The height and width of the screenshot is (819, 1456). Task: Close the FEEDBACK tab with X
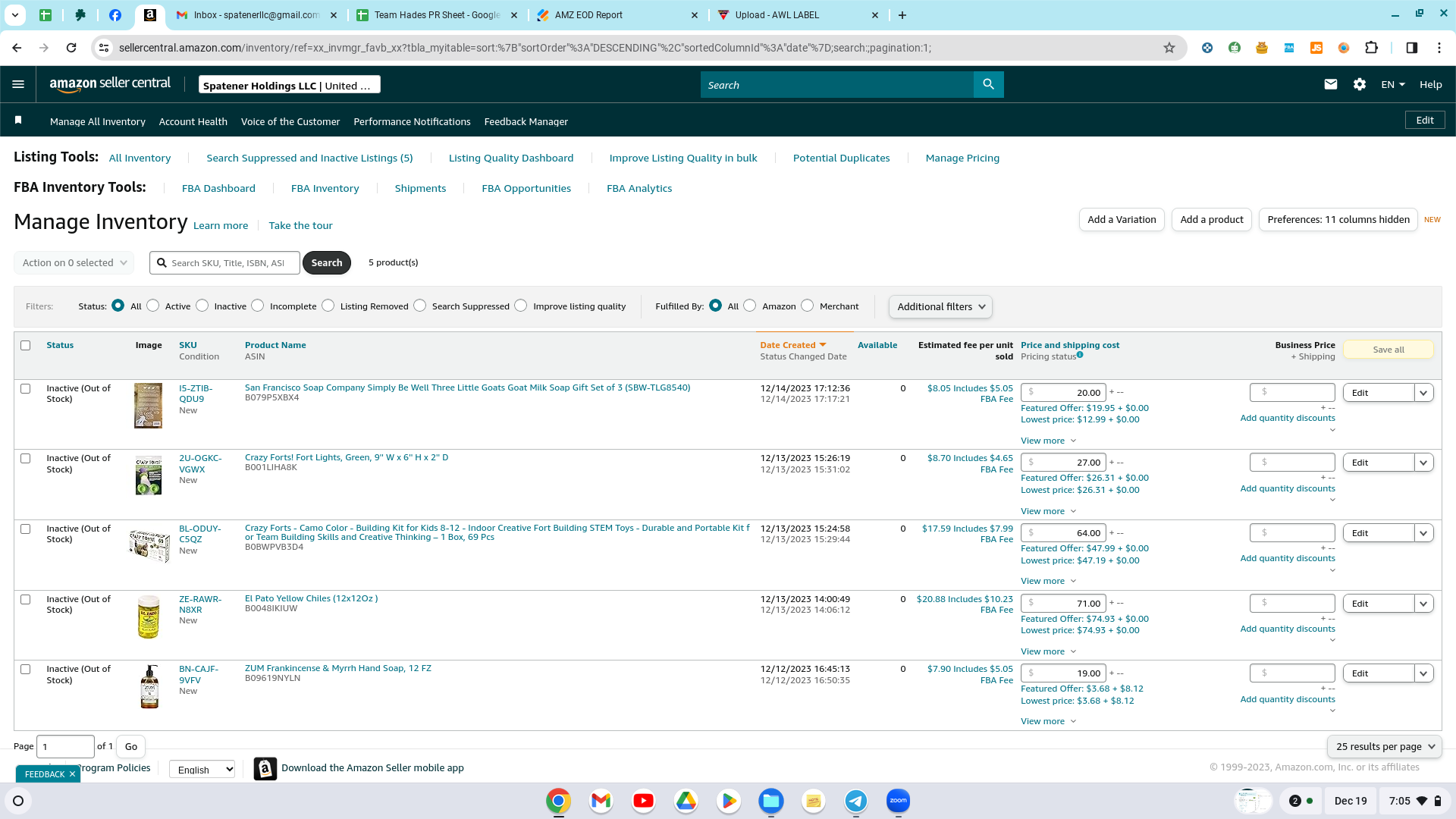tap(72, 774)
